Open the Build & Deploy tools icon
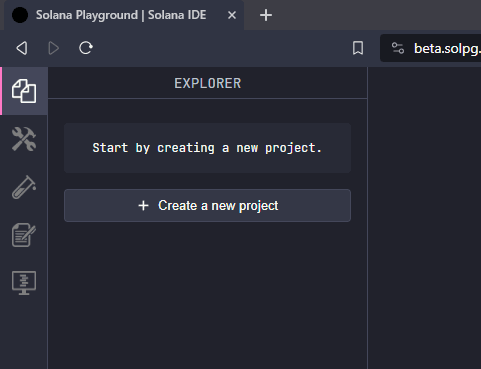Screen dimensions: 481x369 [x=24, y=139]
